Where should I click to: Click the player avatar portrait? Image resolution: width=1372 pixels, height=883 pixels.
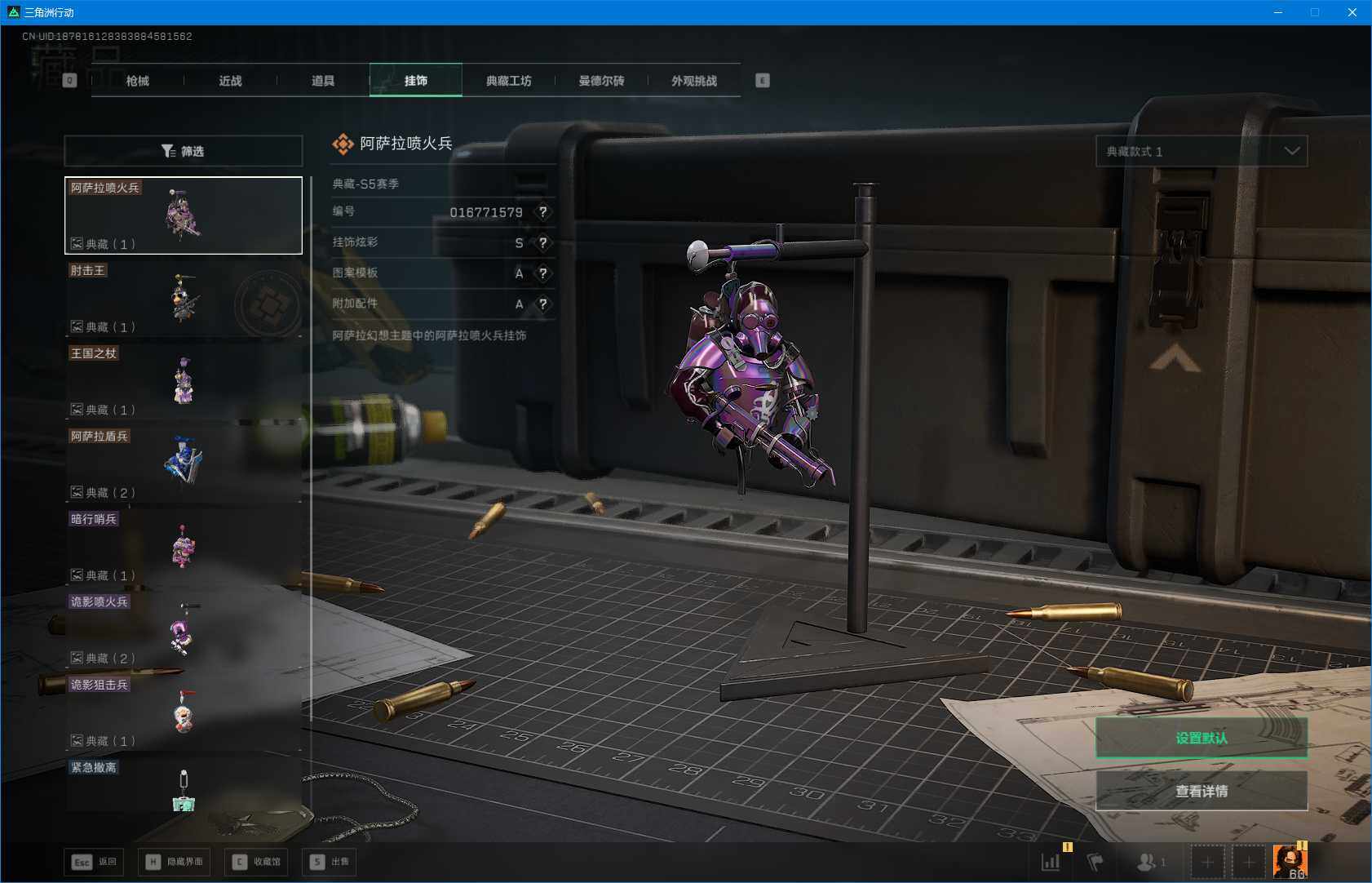[1290, 861]
